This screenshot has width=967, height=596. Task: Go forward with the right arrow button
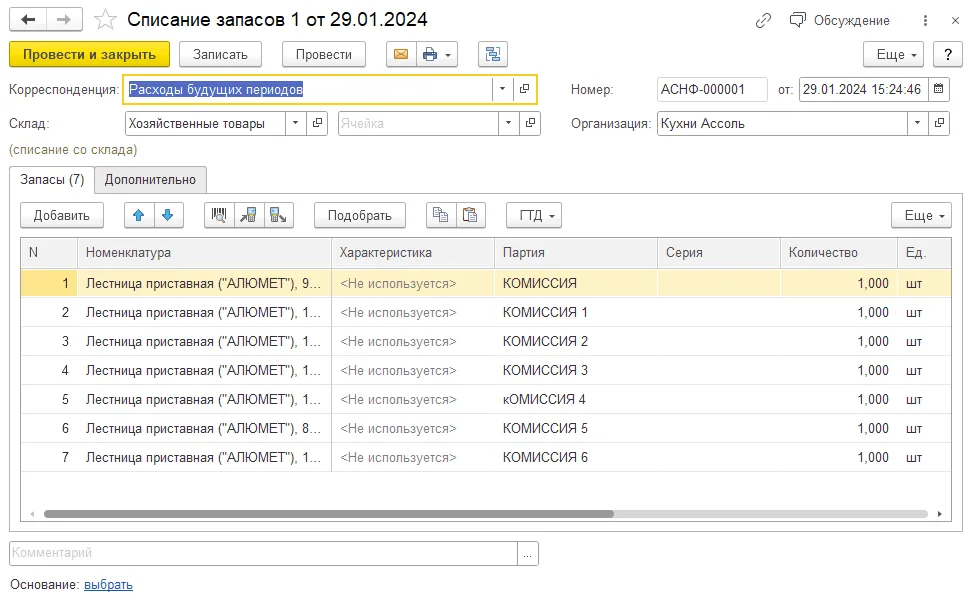pyautogui.click(x=64, y=20)
